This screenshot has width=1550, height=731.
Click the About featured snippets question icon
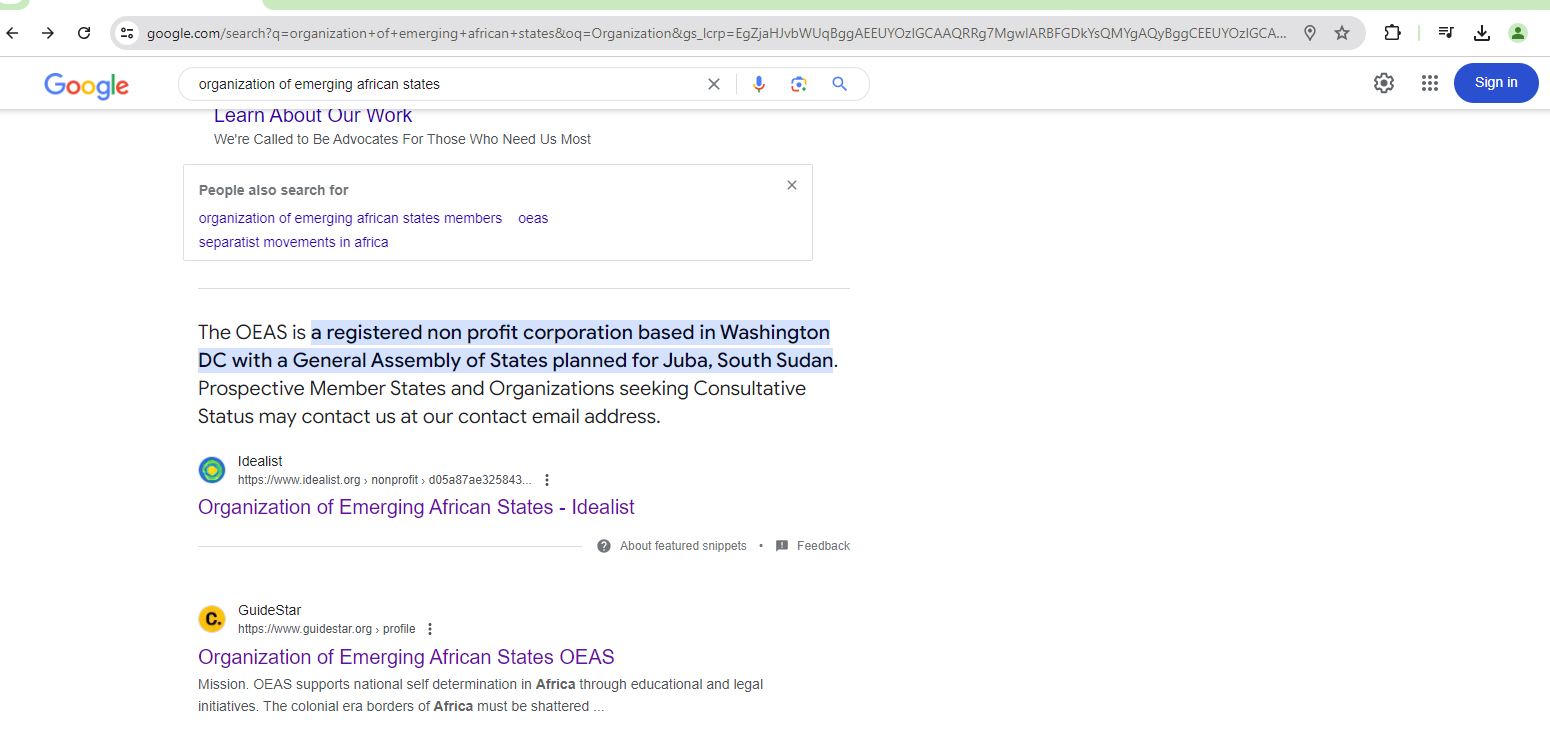click(x=604, y=546)
